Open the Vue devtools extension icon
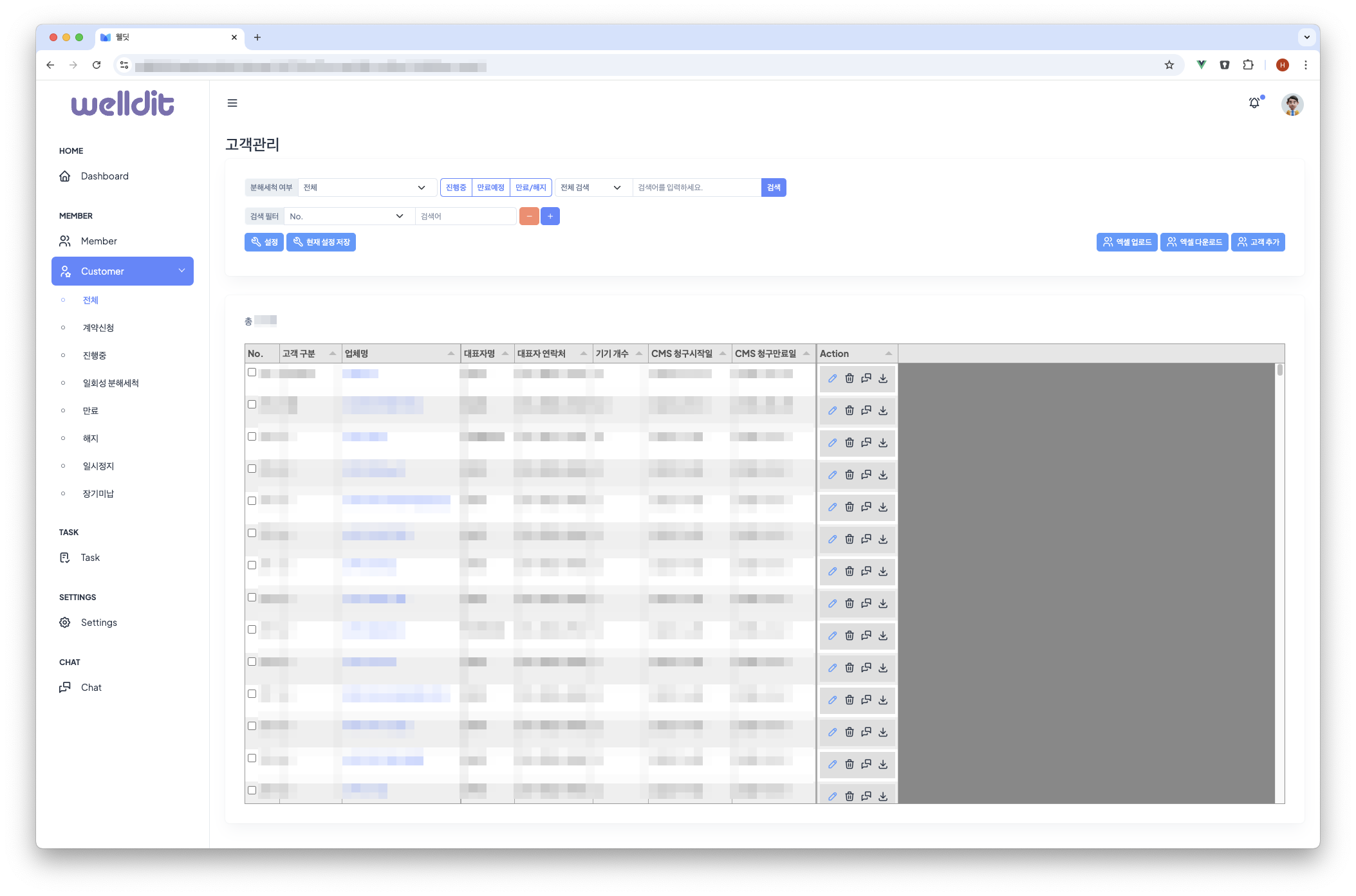Image resolution: width=1356 pixels, height=896 pixels. pos(1202,65)
